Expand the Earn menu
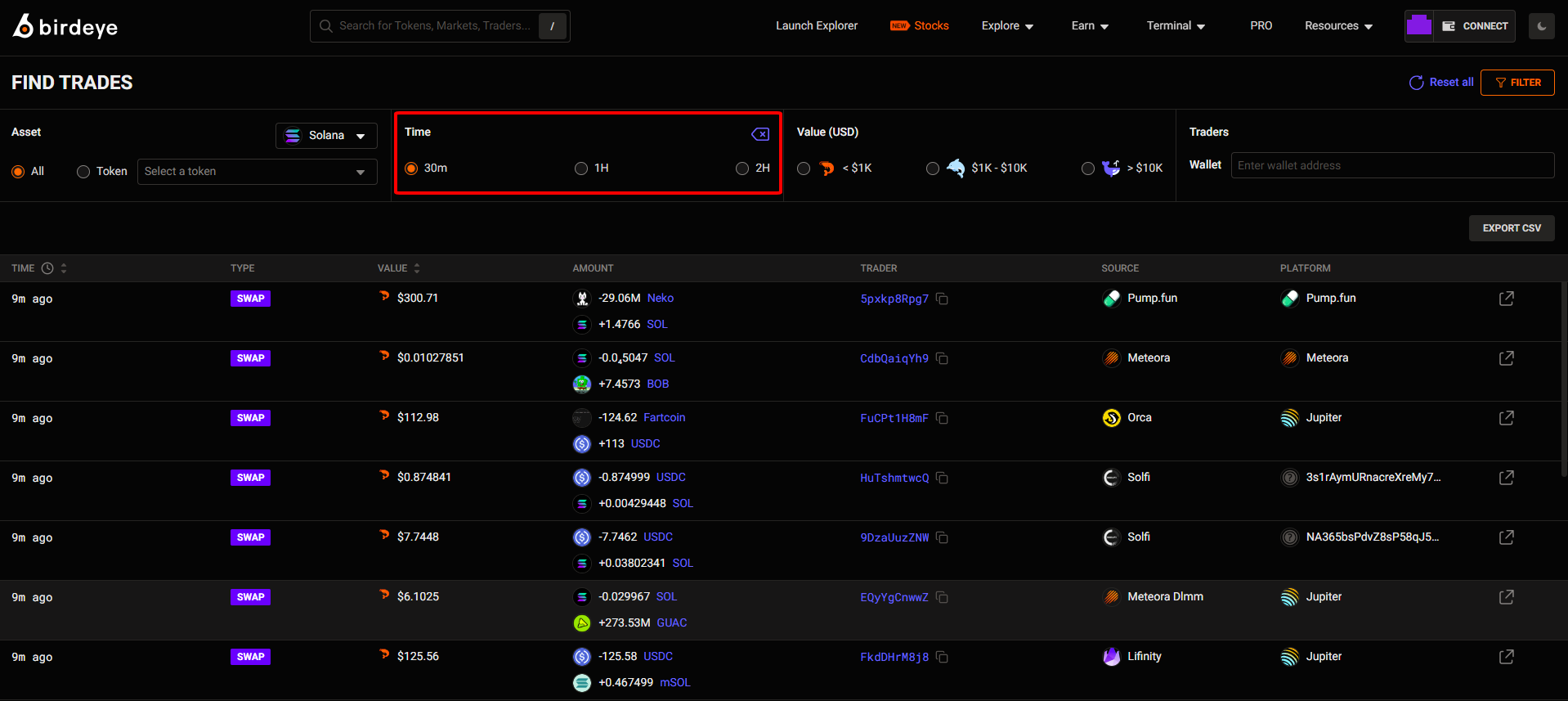1568x701 pixels. pos(1090,26)
